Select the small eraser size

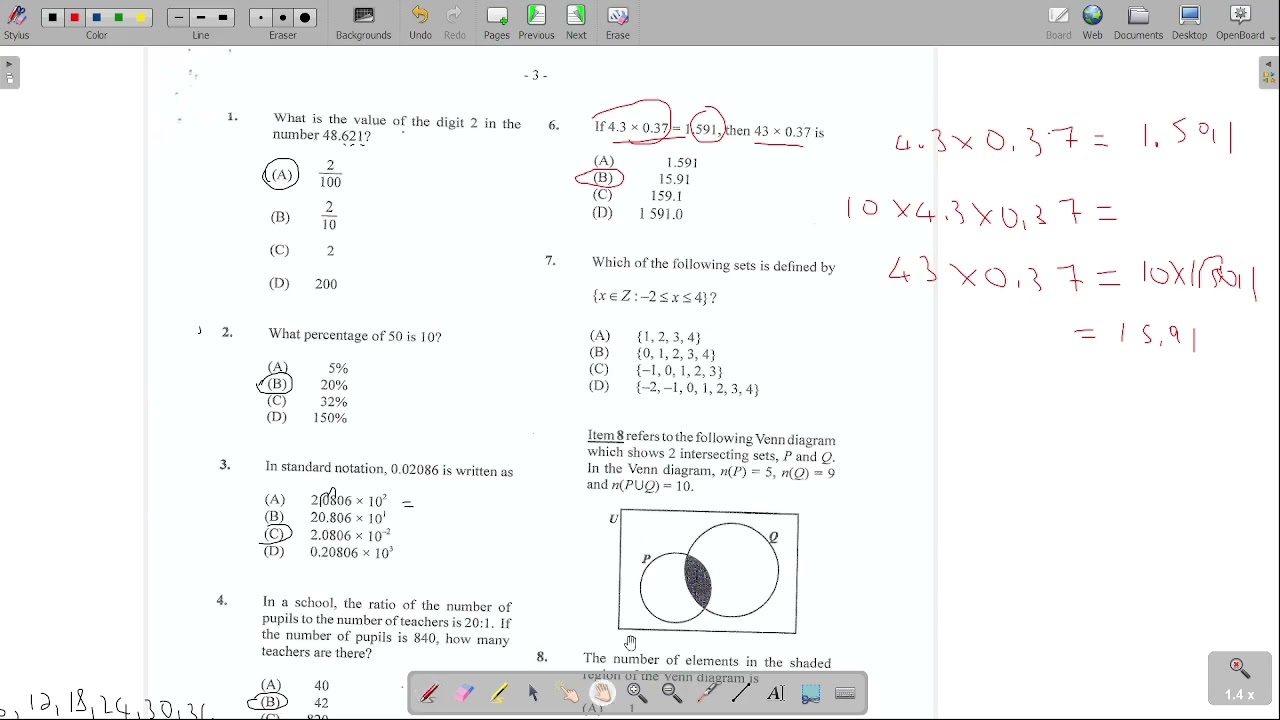click(261, 18)
